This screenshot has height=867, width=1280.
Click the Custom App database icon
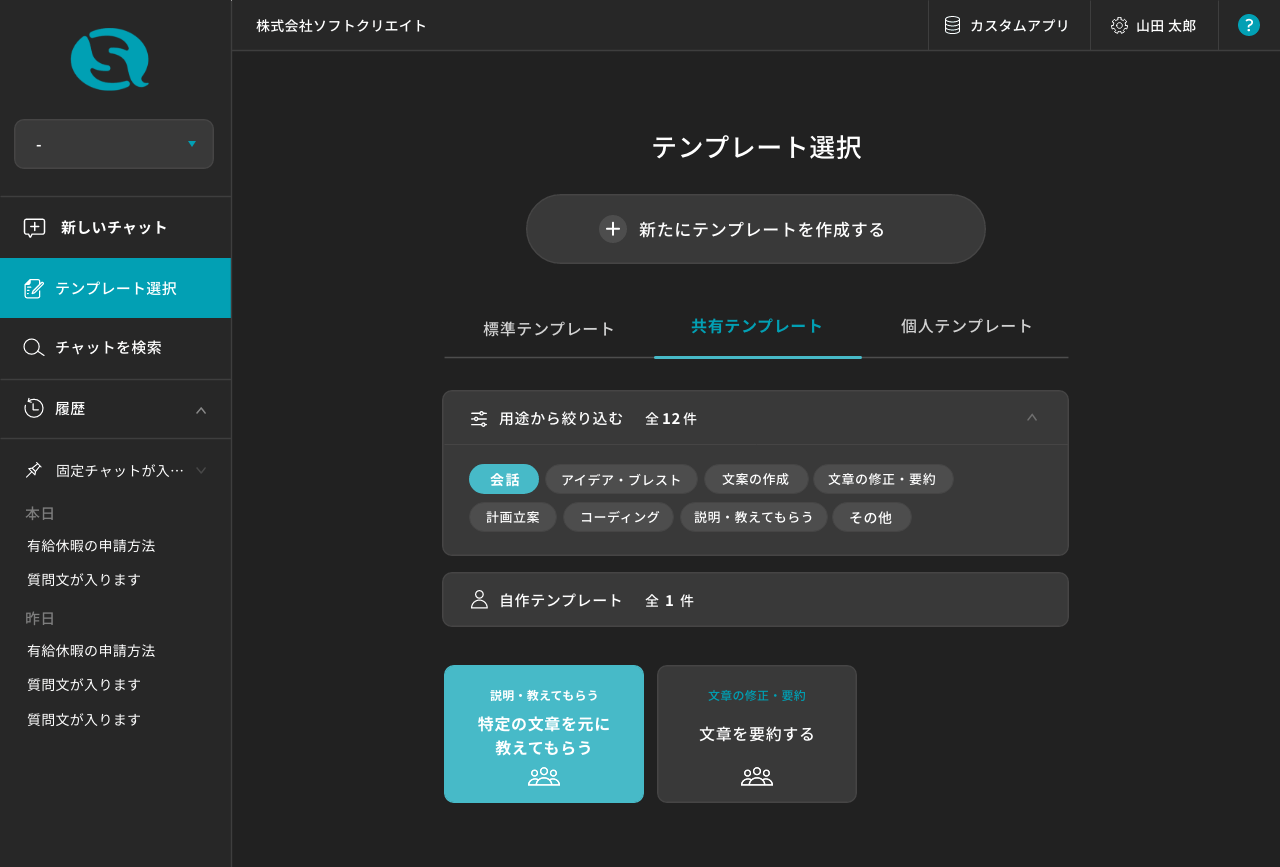click(x=952, y=25)
